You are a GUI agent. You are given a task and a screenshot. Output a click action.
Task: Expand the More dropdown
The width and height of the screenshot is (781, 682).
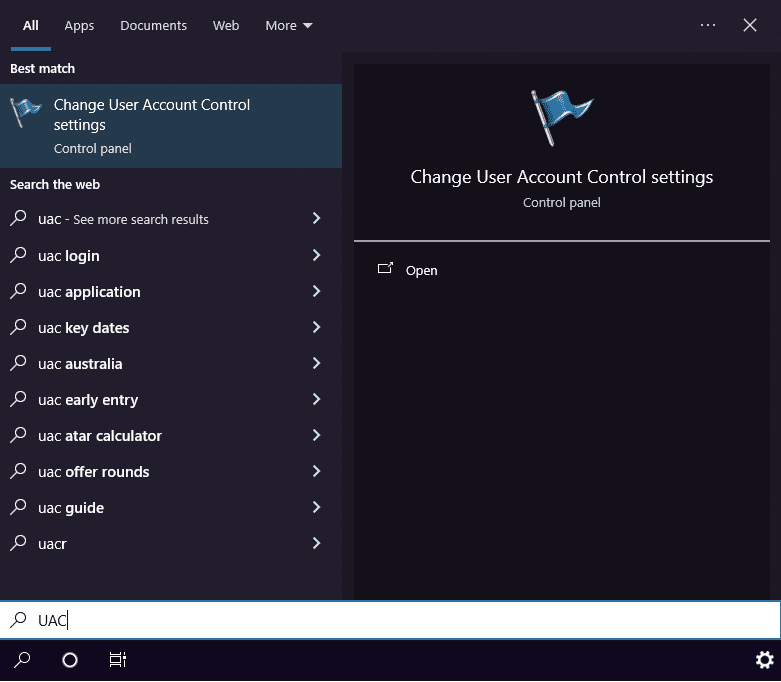point(289,25)
